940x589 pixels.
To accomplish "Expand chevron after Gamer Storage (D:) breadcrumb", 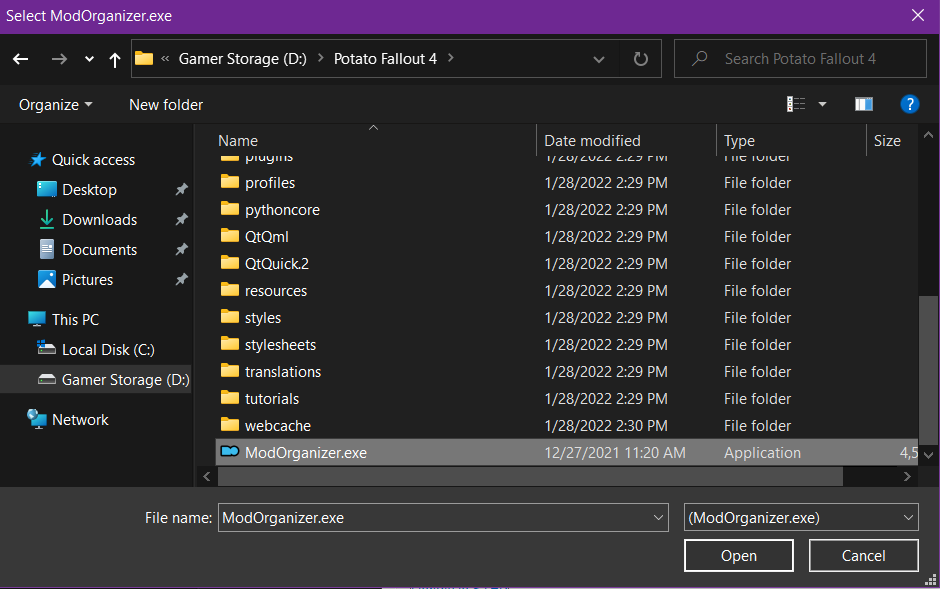I will pos(321,58).
